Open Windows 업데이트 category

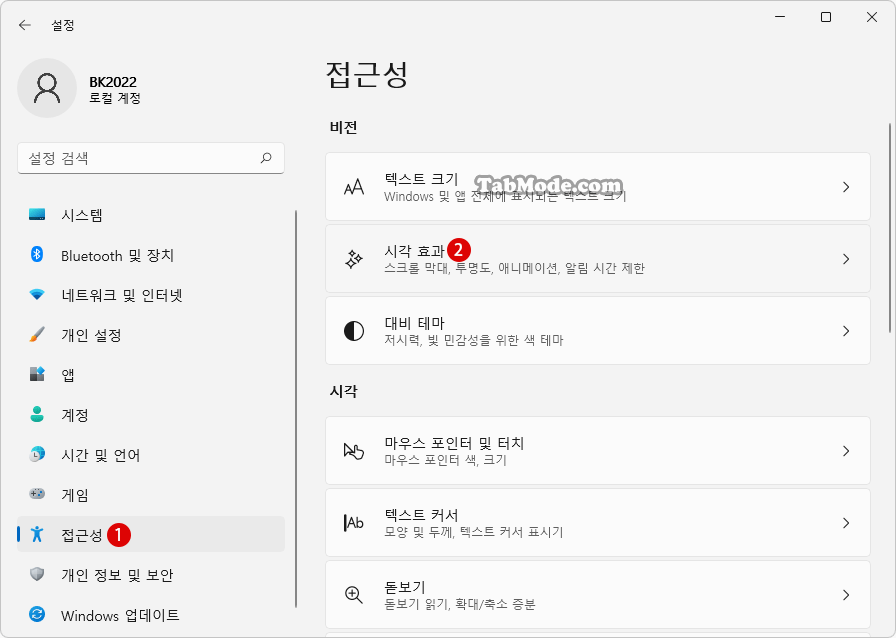tap(151, 615)
